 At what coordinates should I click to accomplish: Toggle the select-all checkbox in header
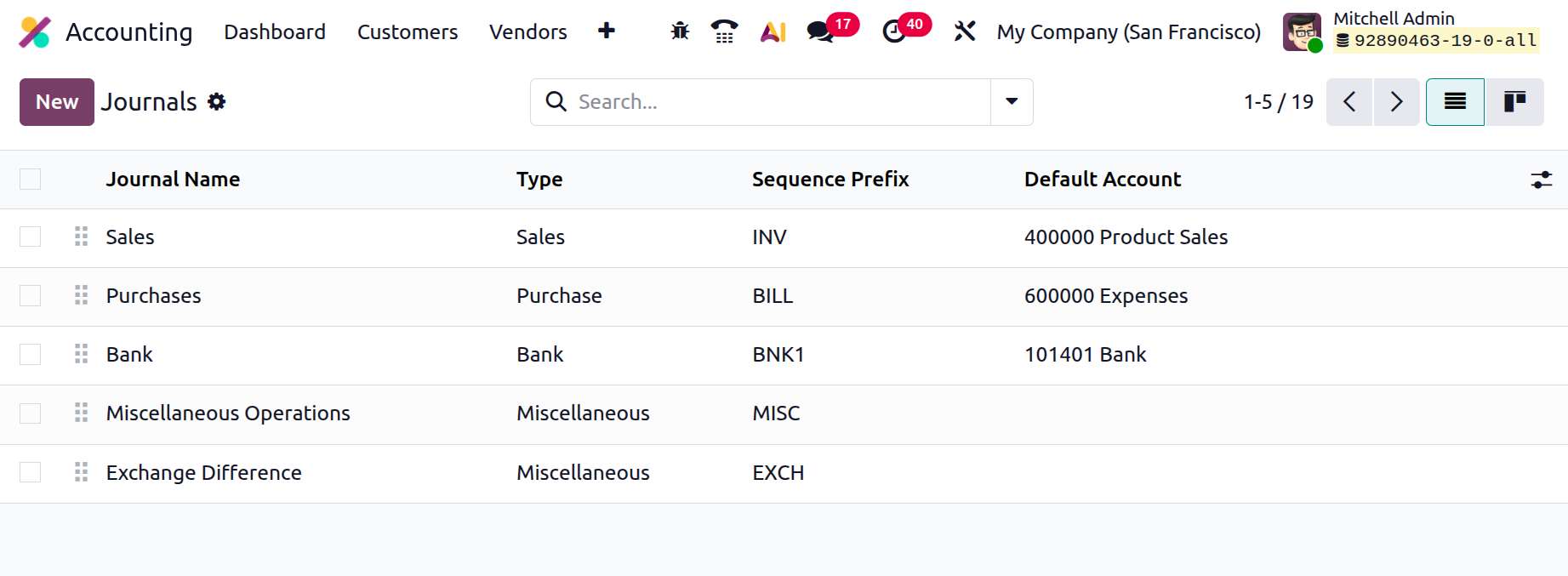click(31, 179)
